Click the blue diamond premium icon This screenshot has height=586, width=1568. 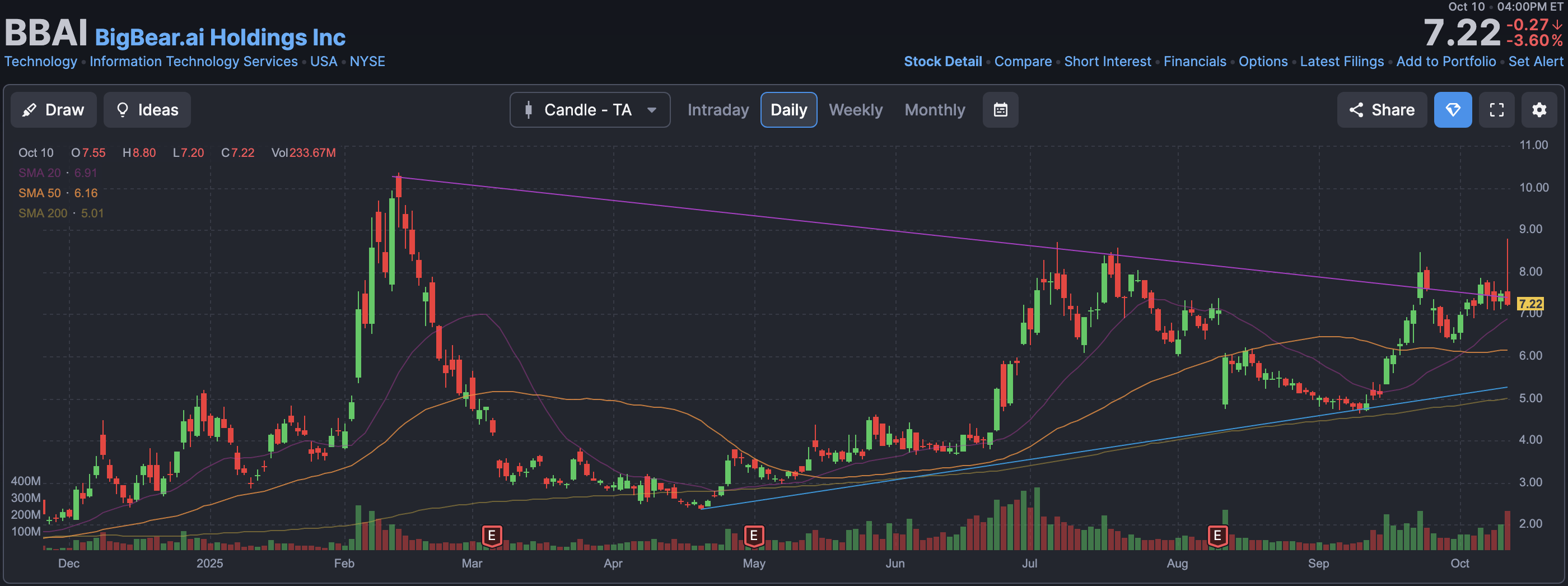point(1452,110)
